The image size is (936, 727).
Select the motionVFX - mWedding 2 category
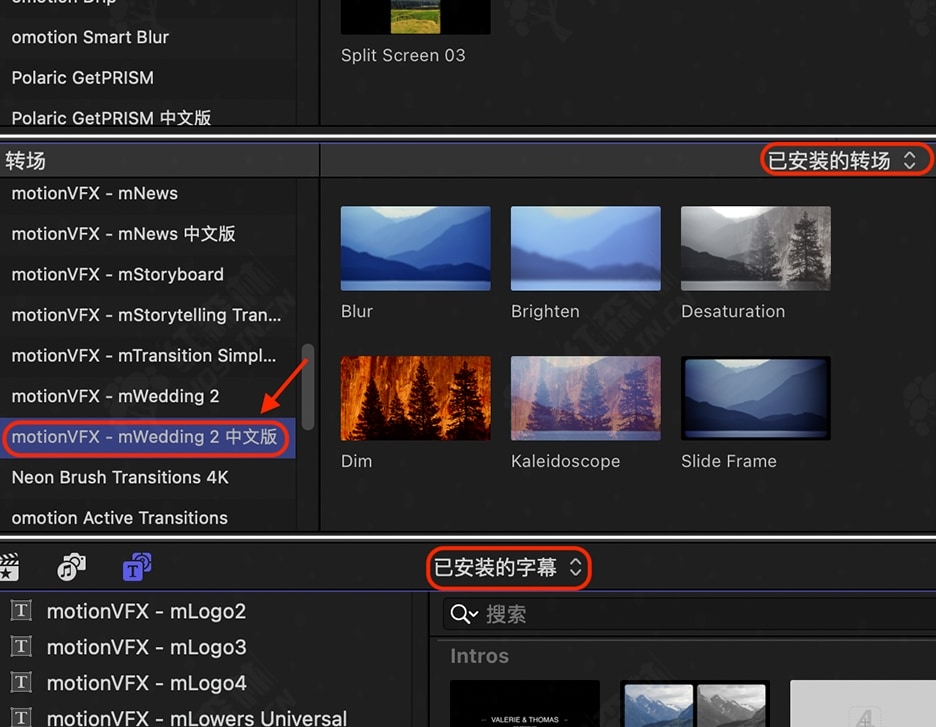pos(147,396)
